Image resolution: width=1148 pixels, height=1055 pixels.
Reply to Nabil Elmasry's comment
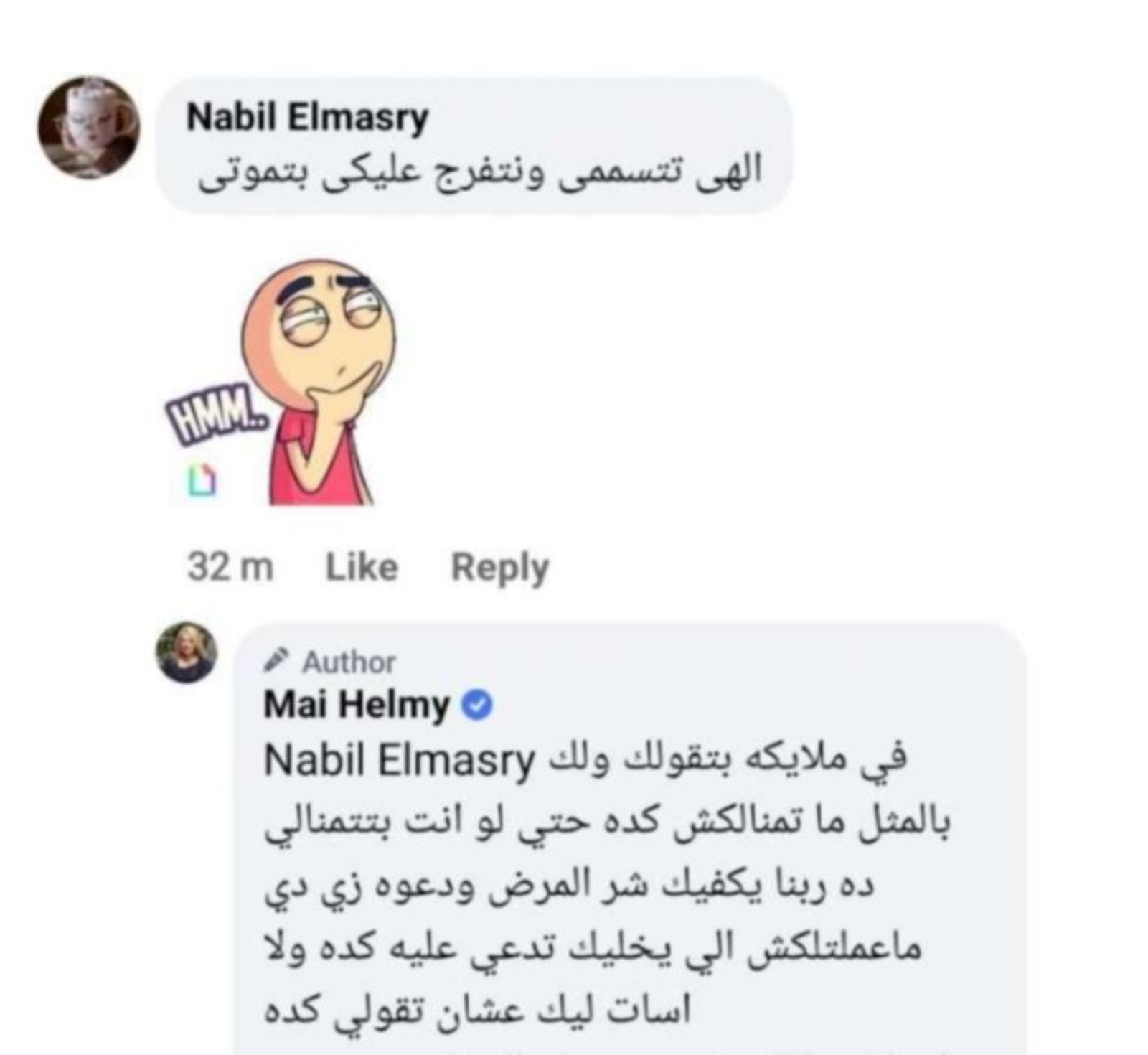pyautogui.click(x=499, y=567)
